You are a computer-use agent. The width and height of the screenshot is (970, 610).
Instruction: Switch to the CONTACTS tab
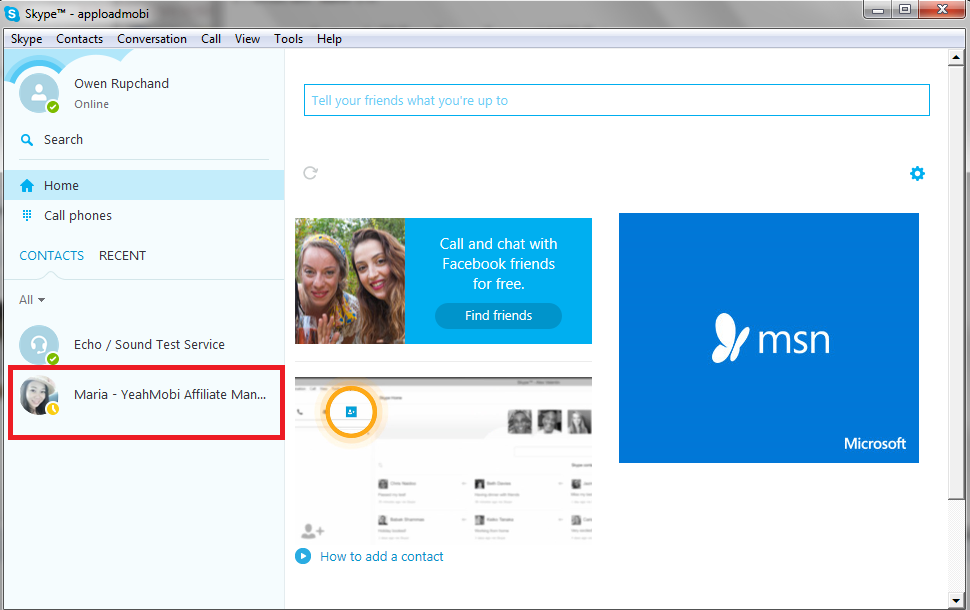pyautogui.click(x=51, y=256)
